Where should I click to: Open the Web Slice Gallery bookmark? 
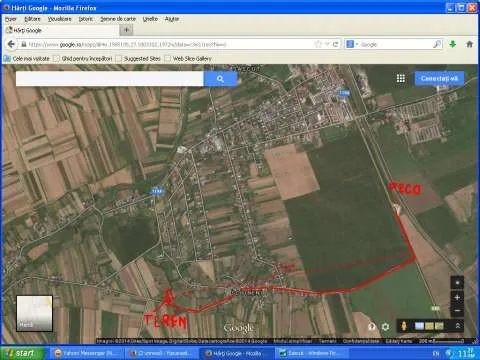coord(188,59)
